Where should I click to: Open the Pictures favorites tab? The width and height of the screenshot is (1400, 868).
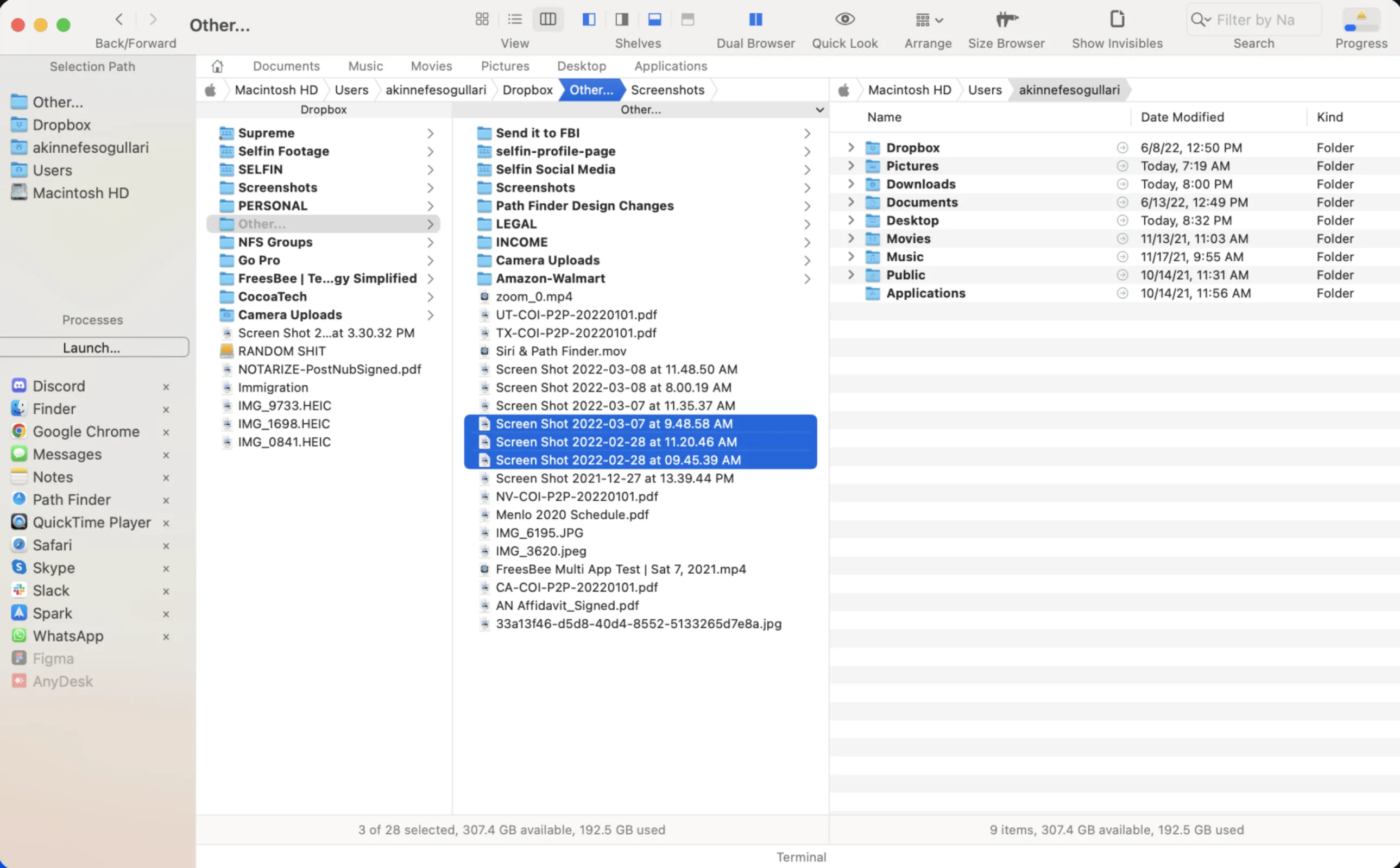[504, 66]
